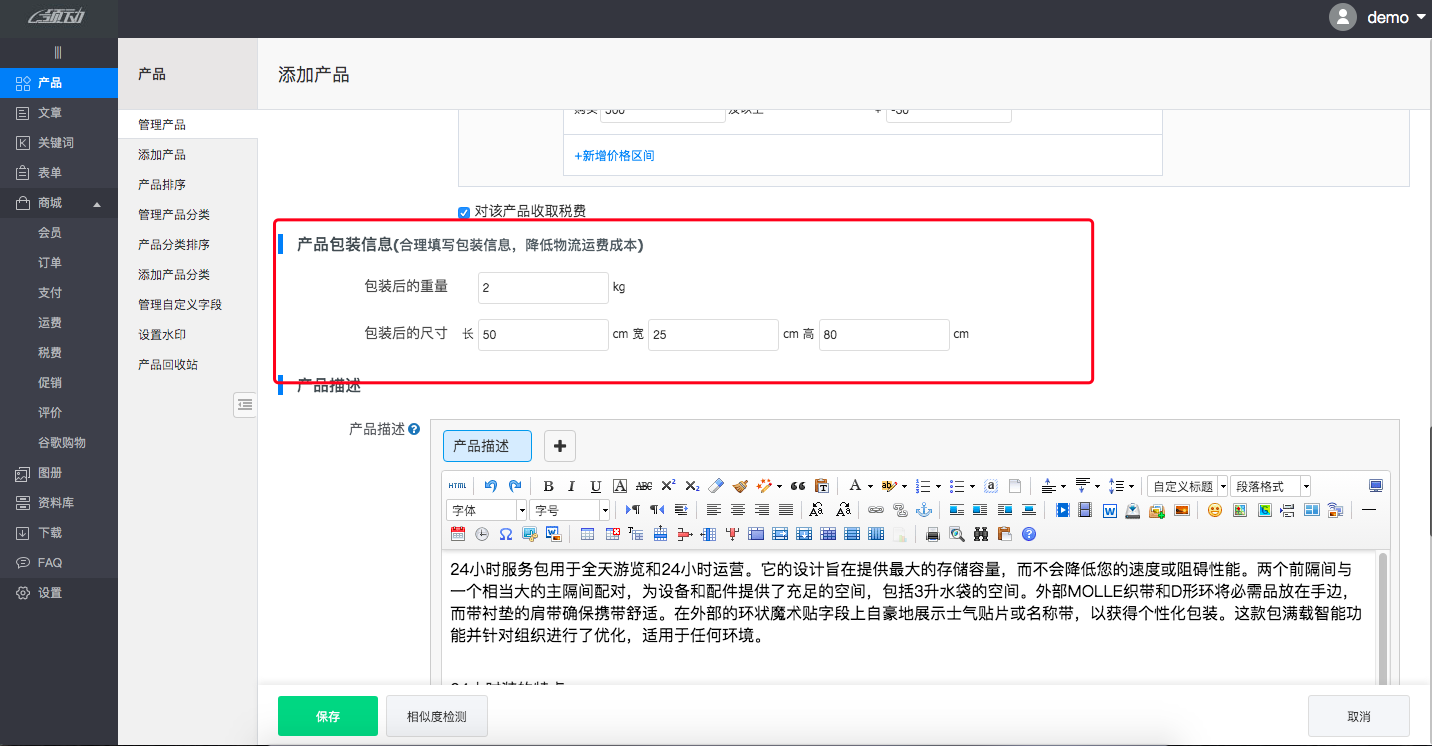The width and height of the screenshot is (1432, 746).
Task: Click the +新增价格区间 link
Action: (x=614, y=156)
